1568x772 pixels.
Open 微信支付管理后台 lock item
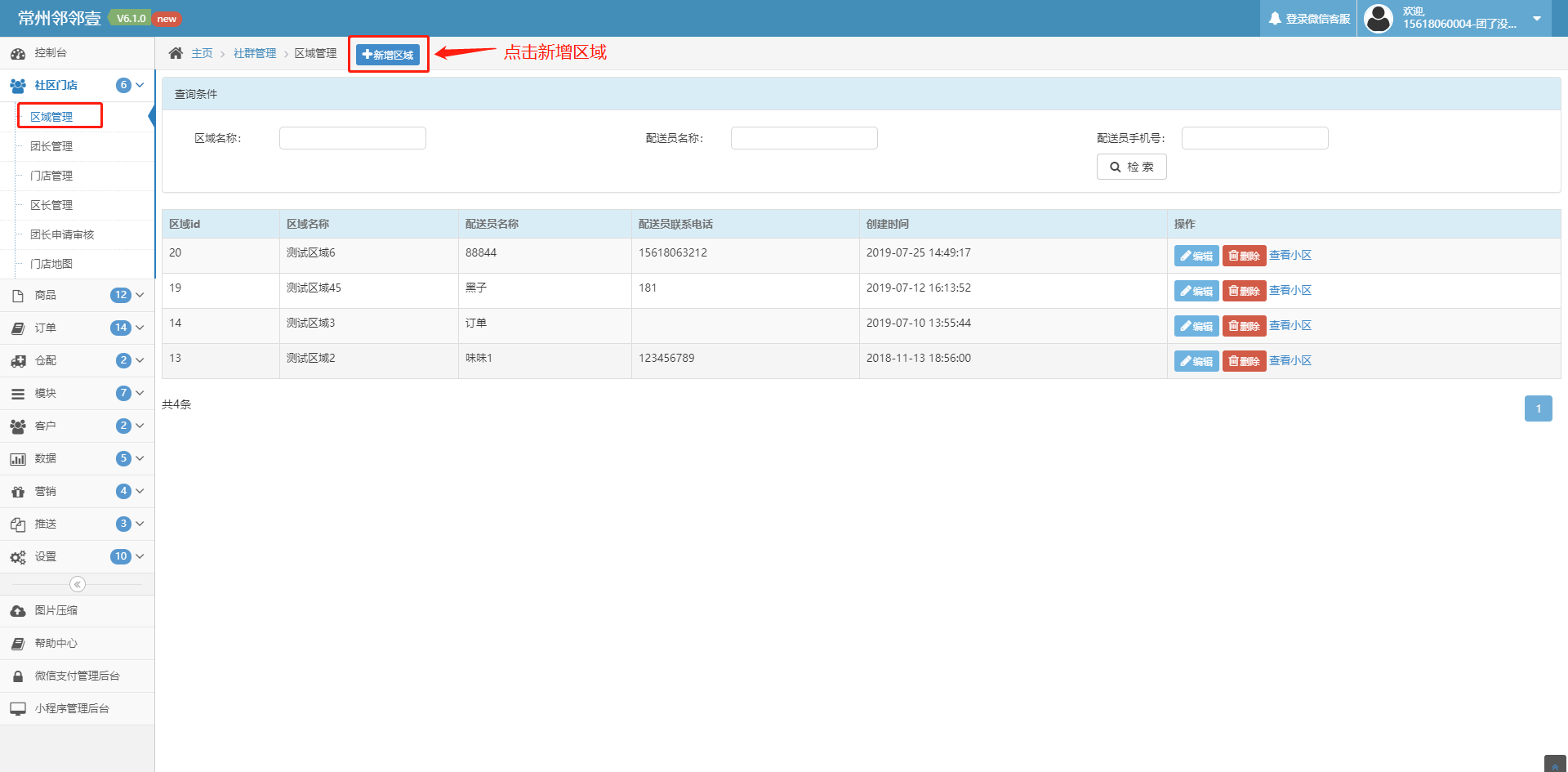click(78, 676)
